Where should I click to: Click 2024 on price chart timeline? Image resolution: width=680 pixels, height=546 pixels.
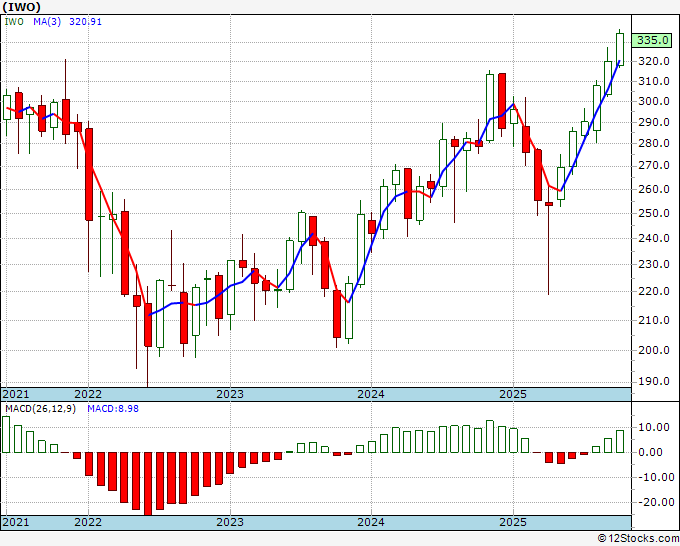point(371,394)
